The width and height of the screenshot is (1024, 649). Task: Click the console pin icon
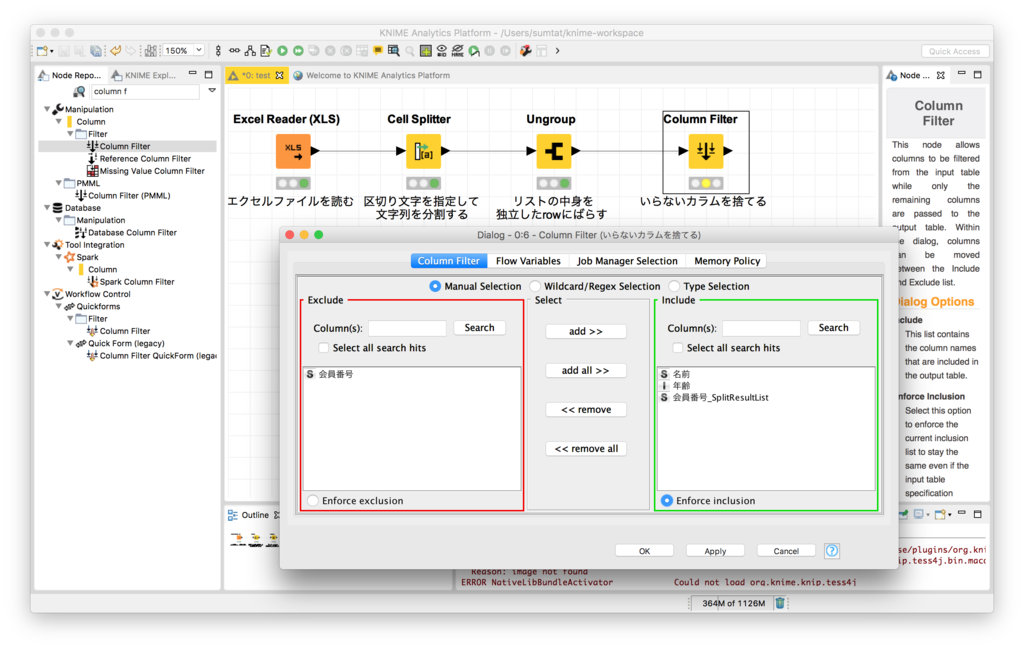tap(904, 514)
